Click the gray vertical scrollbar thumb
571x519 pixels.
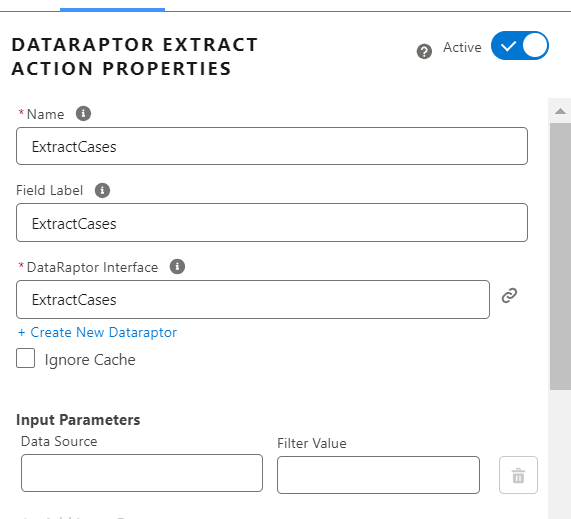point(560,256)
